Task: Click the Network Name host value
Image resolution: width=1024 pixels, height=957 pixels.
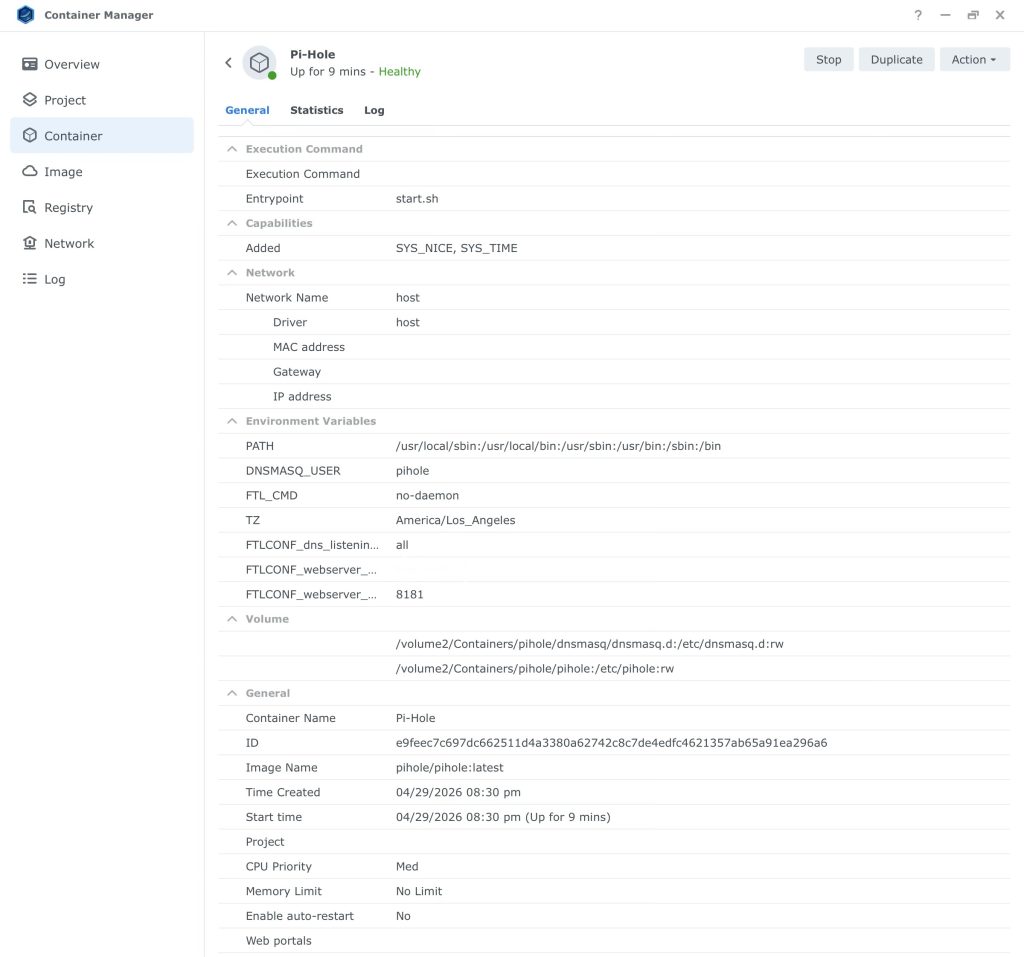Action: 408,298
